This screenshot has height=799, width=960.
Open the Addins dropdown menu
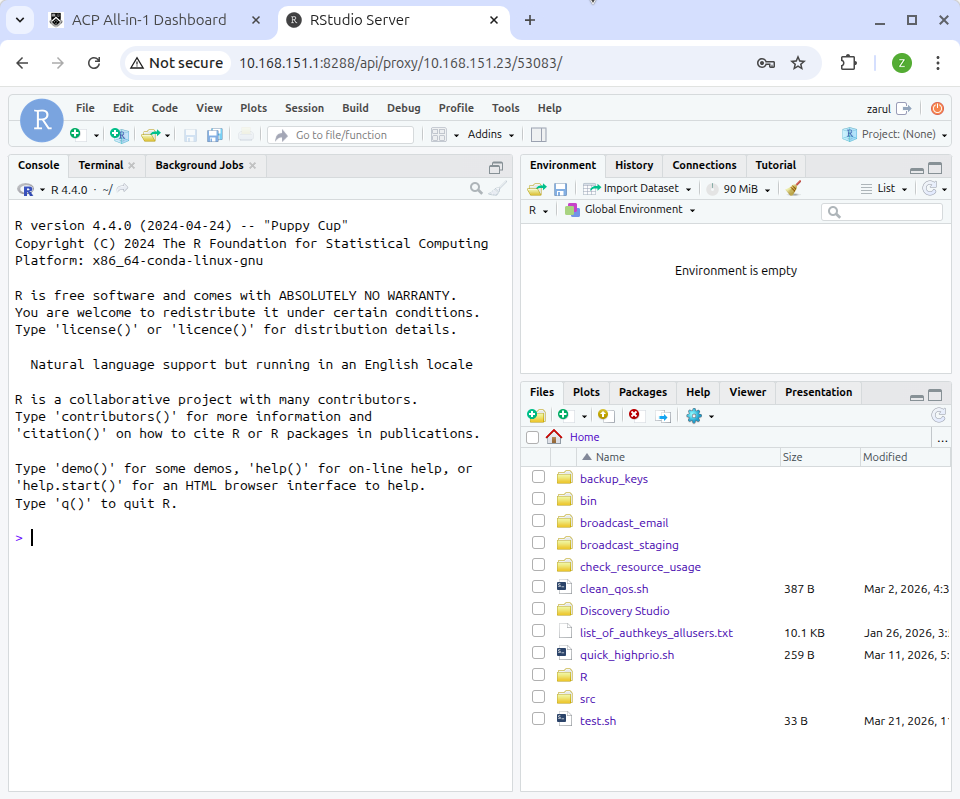point(491,135)
